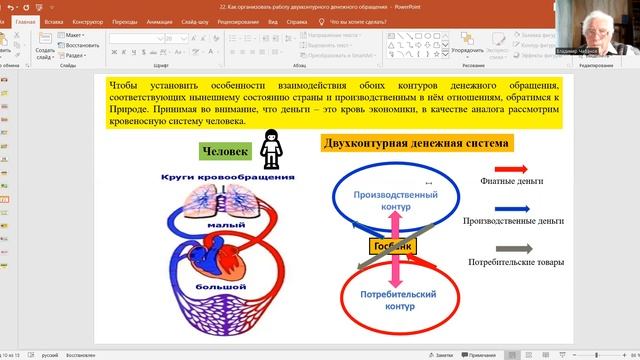640x360 pixels.
Task: Open the Рецензирование ribbon tab
Action: [x=238, y=22]
